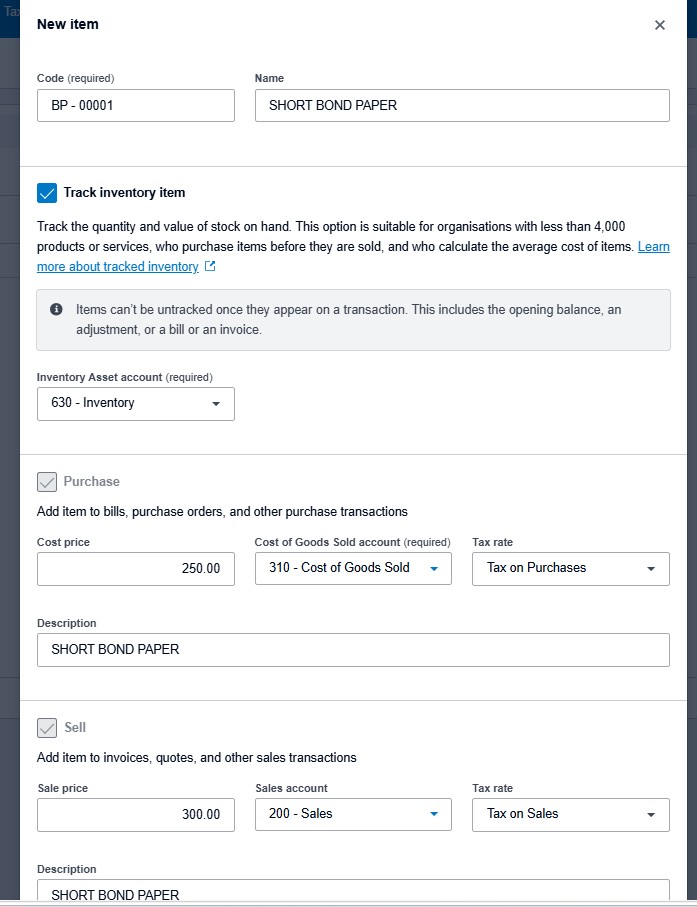Viewport: 697px width, 907px height.
Task: Open the Cost of Goods Sold account dropdown
Action: [353, 569]
